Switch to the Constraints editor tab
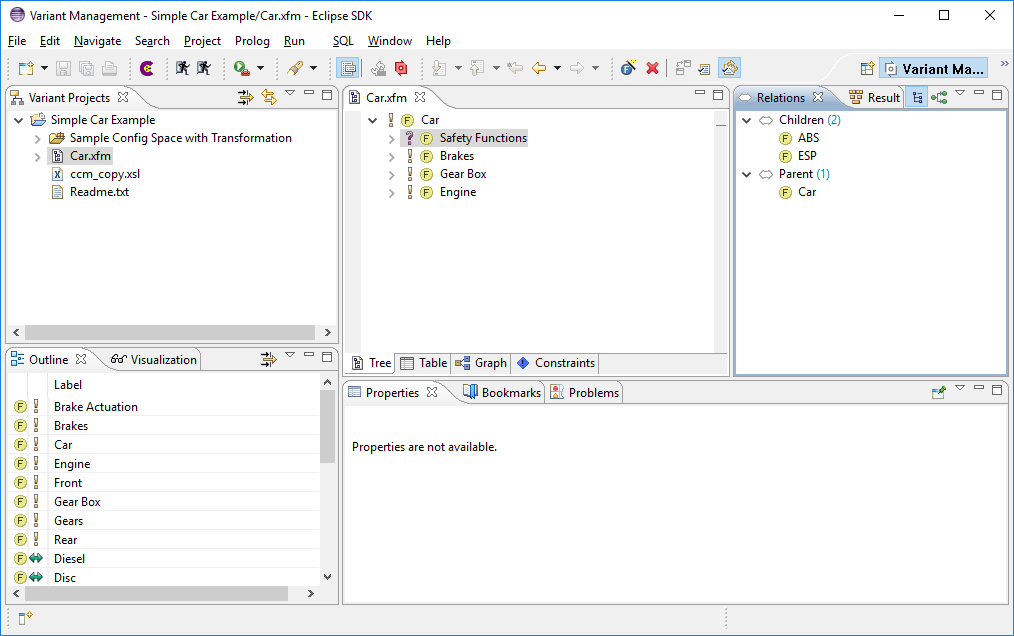Viewport: 1014px width, 636px height. [x=556, y=363]
